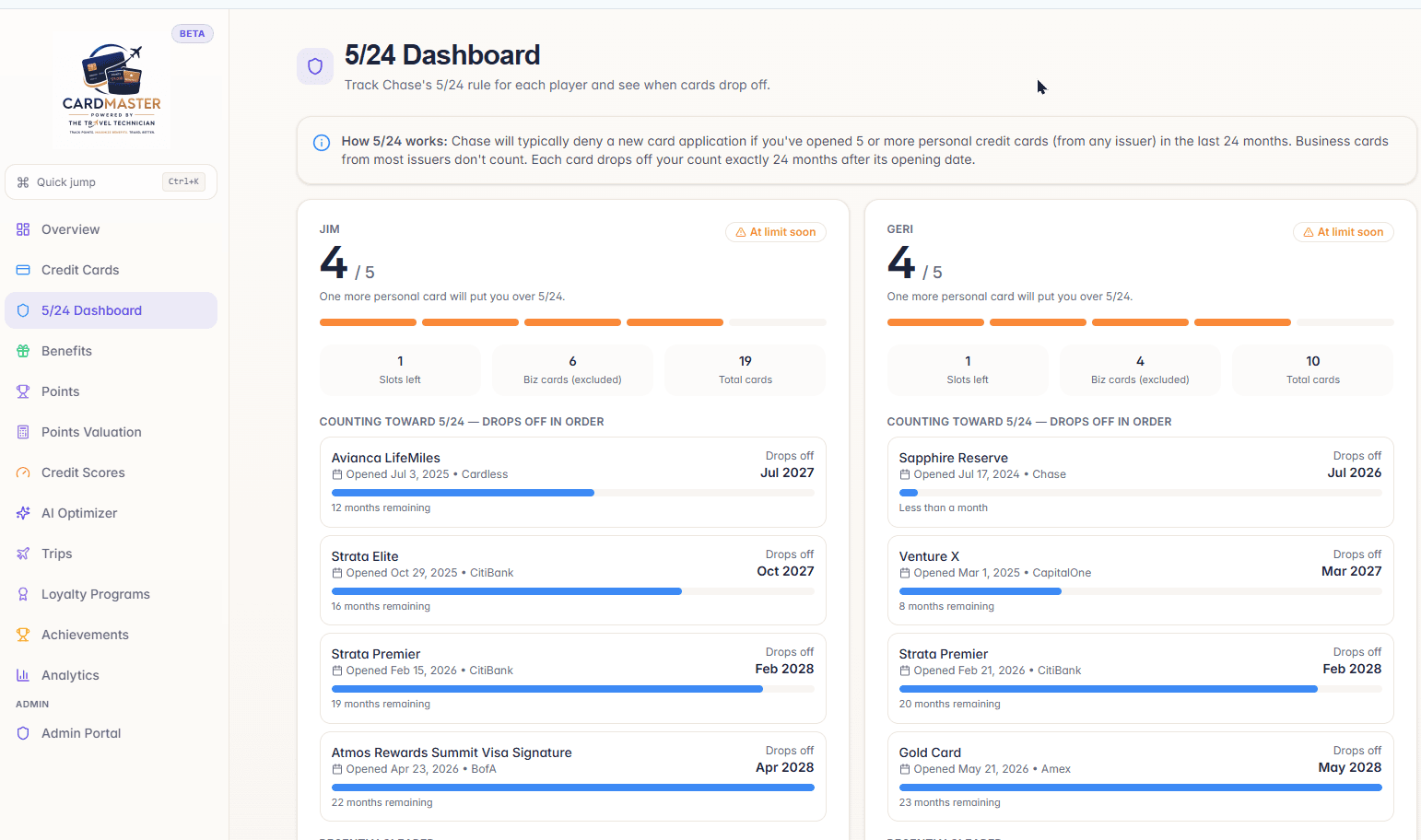Open Jim's Strata Elite card entry

coord(572,580)
